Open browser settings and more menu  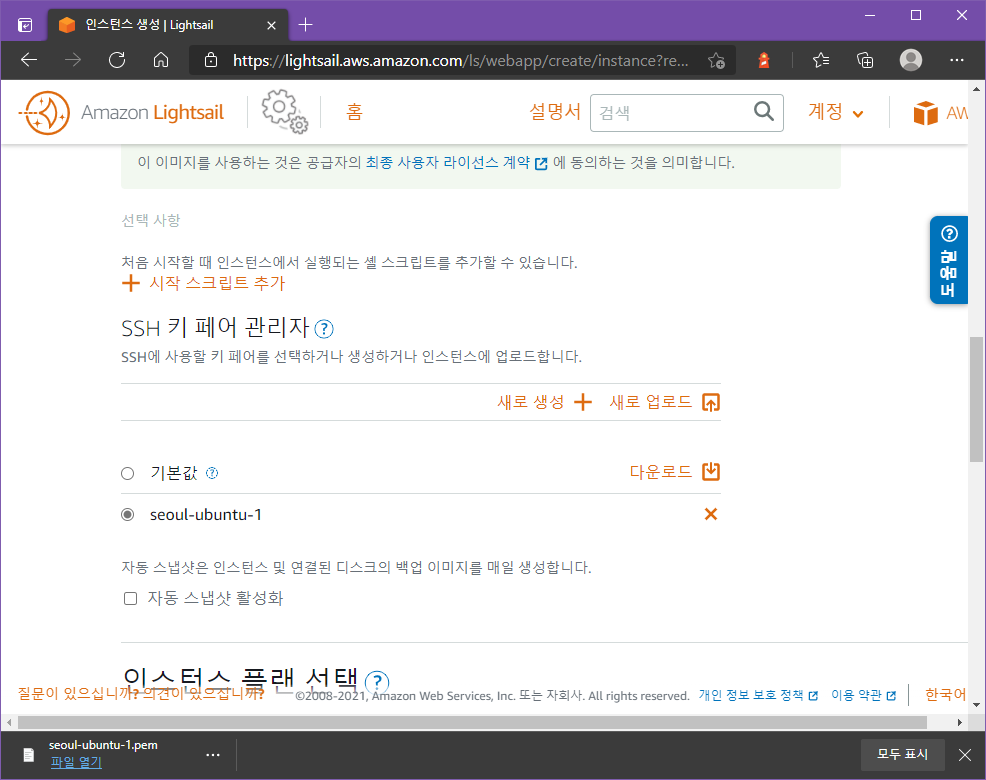pos(956,60)
